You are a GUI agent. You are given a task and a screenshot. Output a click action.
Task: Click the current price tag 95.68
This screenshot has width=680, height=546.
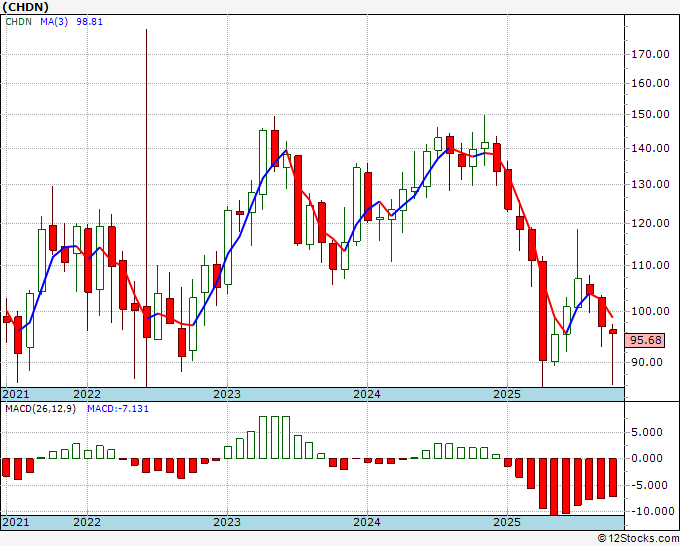(x=645, y=340)
